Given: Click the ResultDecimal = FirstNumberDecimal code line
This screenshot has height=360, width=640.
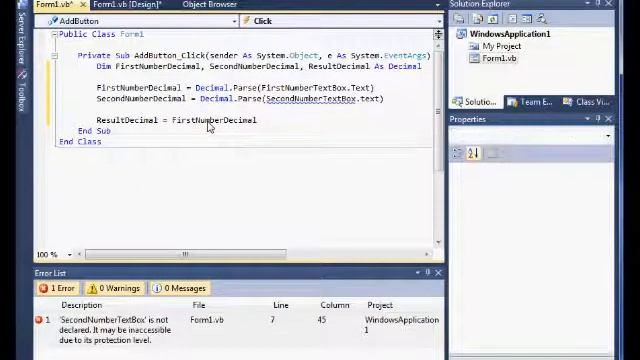Looking at the screenshot, I should pos(176,120).
